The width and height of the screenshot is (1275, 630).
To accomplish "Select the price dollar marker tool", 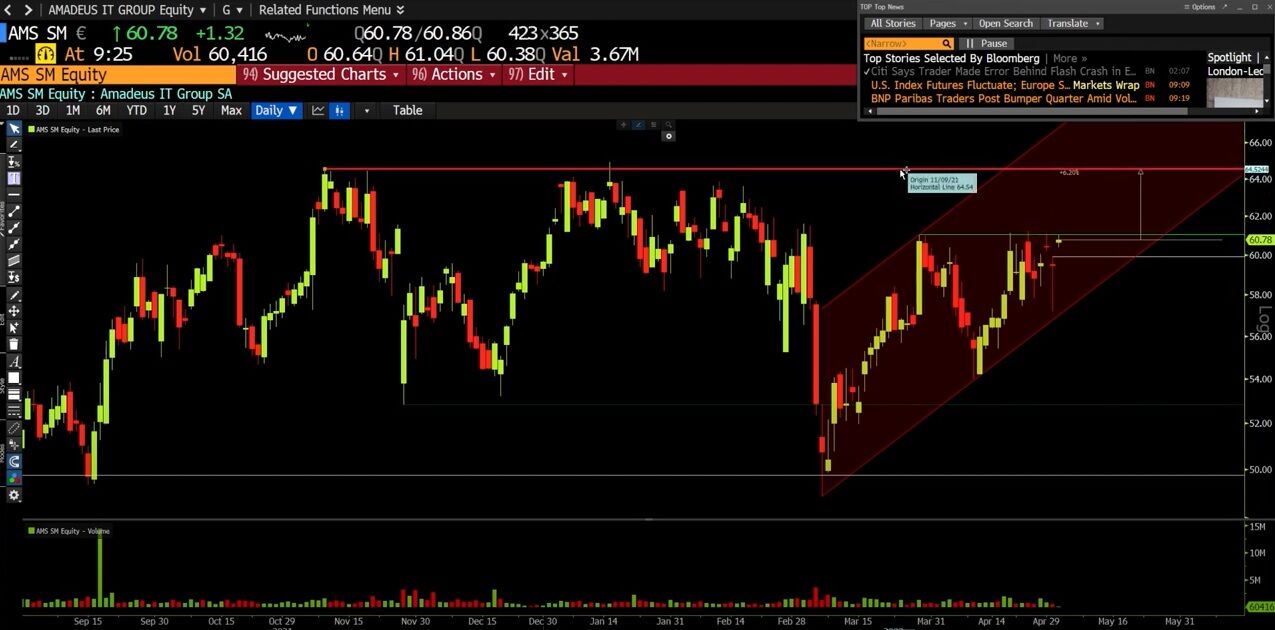I will point(14,277).
